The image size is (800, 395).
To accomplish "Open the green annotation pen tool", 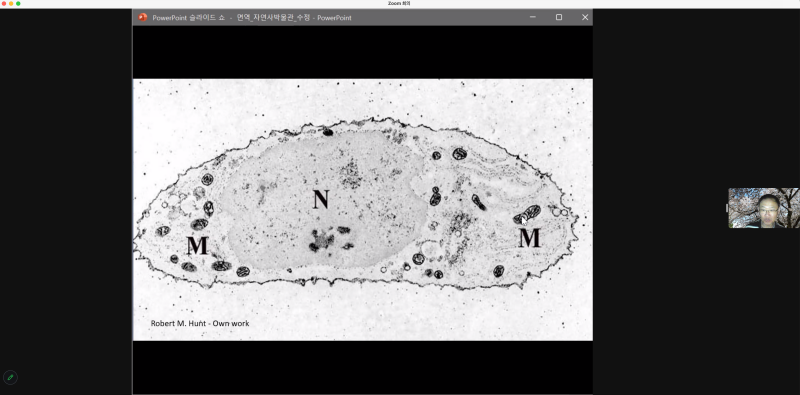I will coord(10,378).
